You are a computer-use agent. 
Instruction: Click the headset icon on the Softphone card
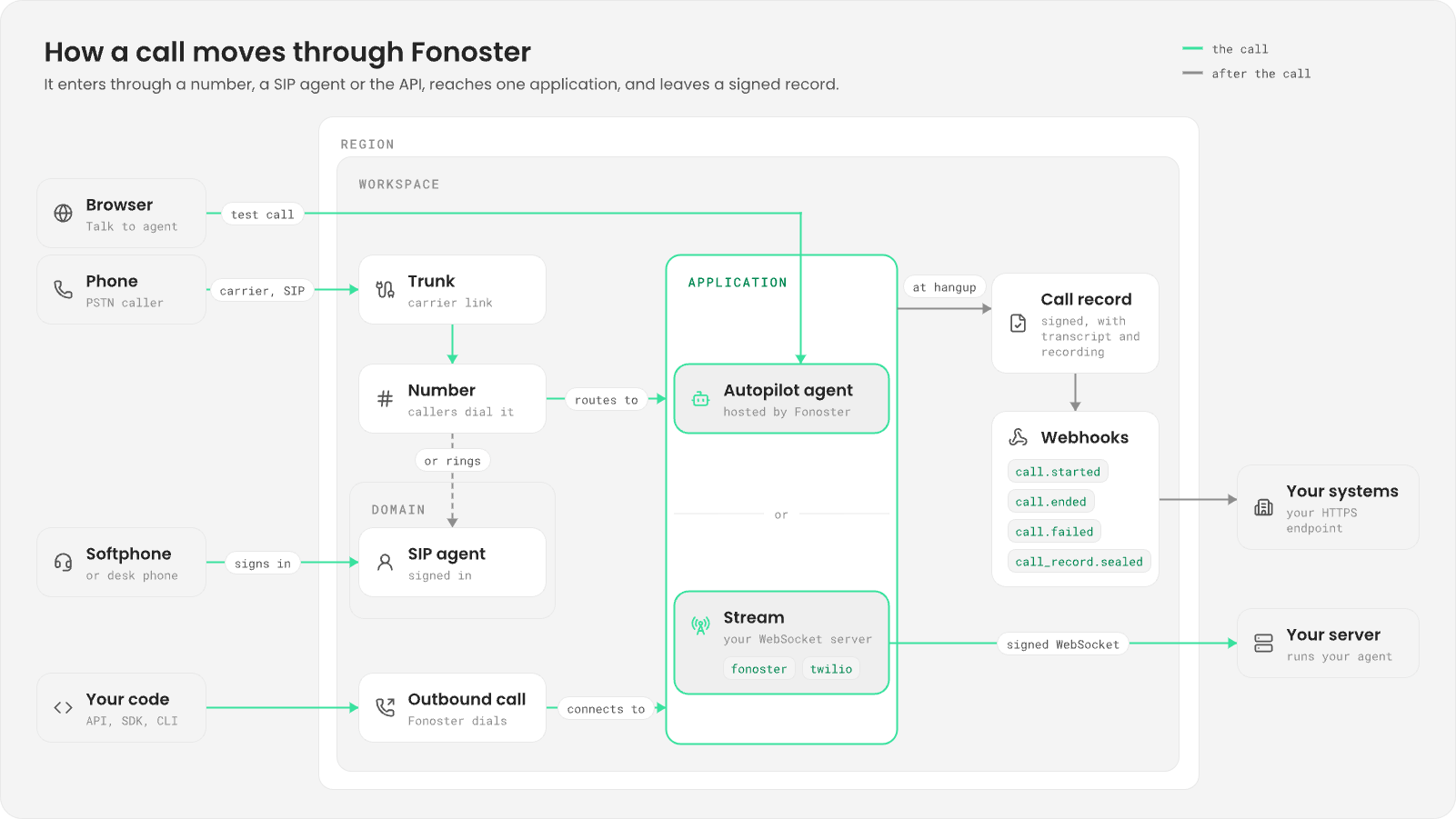pyautogui.click(x=63, y=563)
